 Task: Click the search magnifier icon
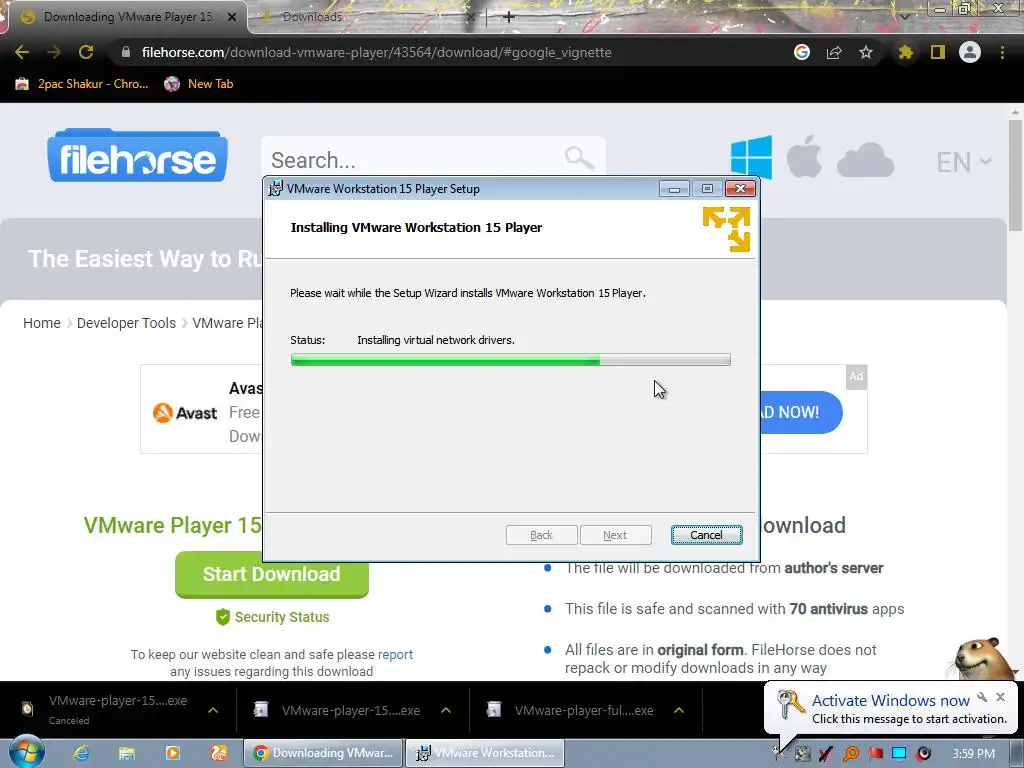tap(579, 157)
